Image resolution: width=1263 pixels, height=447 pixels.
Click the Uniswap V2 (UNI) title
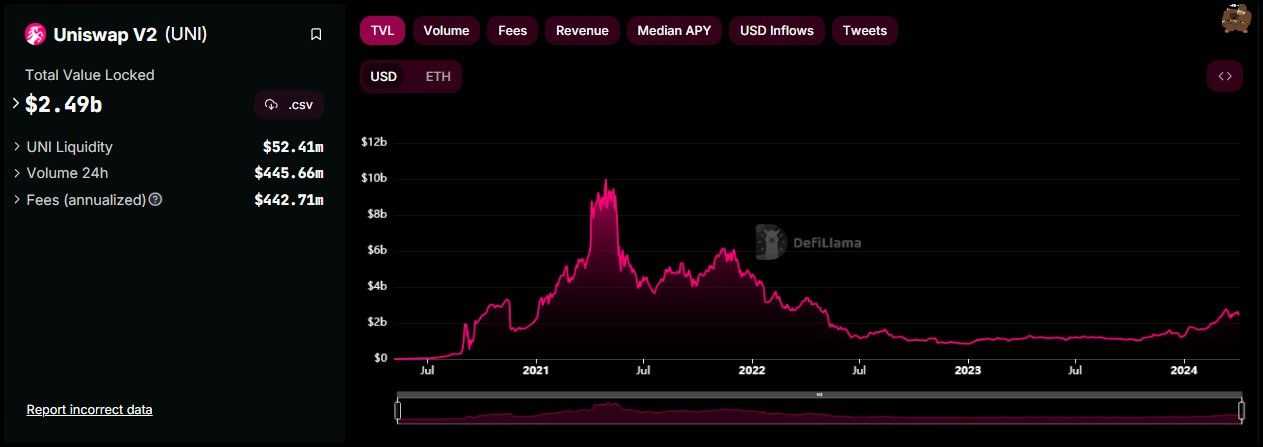[128, 34]
